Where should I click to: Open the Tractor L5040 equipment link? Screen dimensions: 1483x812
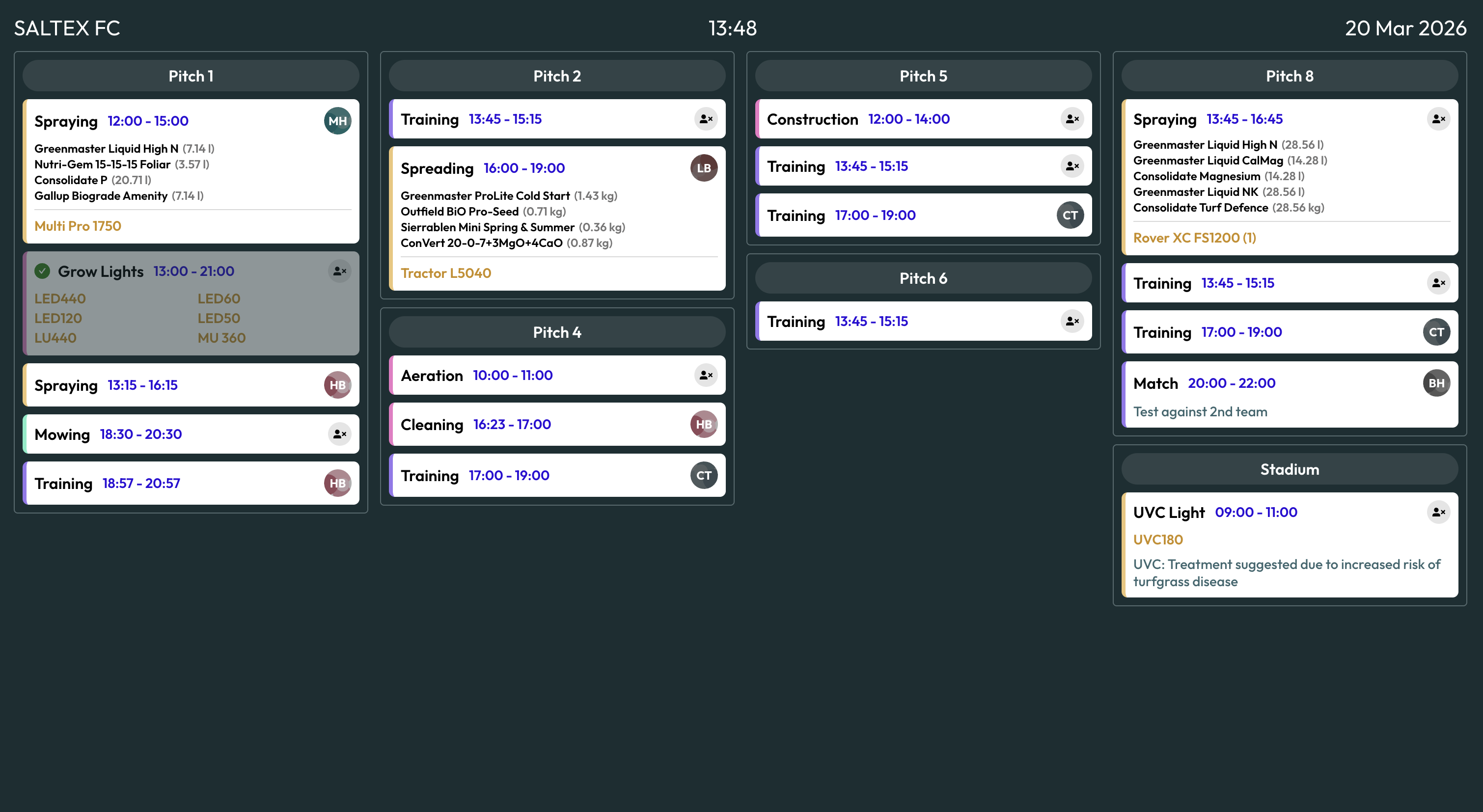[446, 273]
